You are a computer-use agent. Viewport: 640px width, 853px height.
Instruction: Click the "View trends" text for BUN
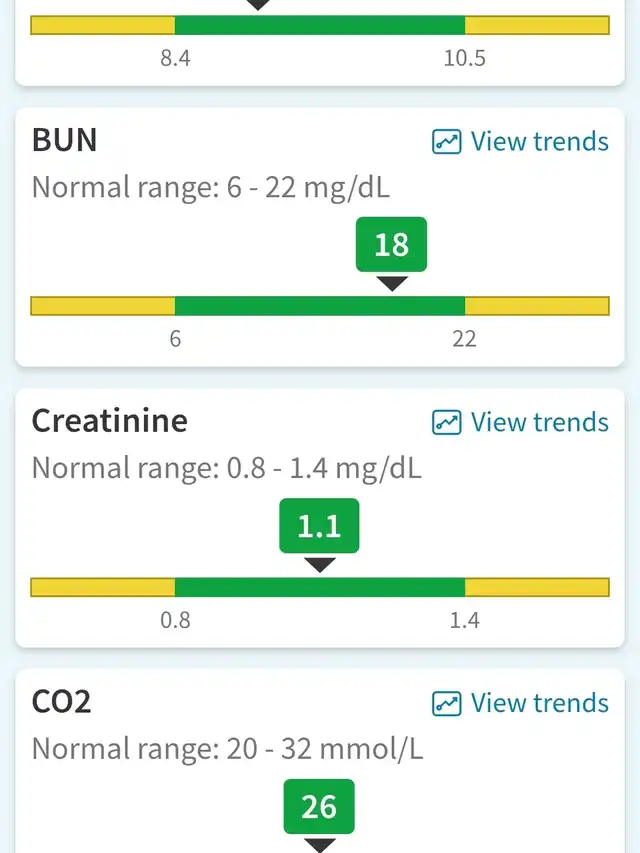539,142
